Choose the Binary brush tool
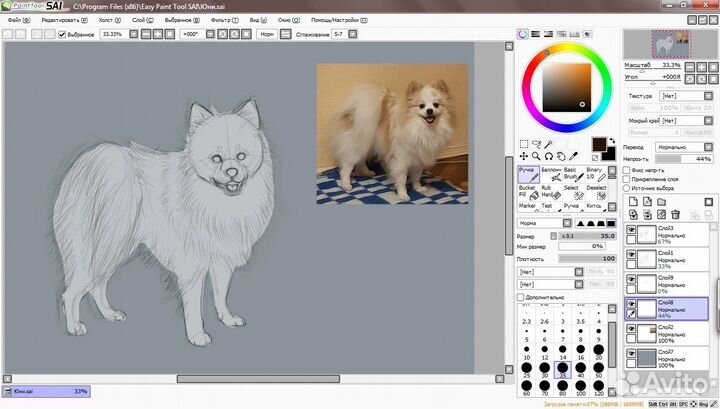 (598, 174)
